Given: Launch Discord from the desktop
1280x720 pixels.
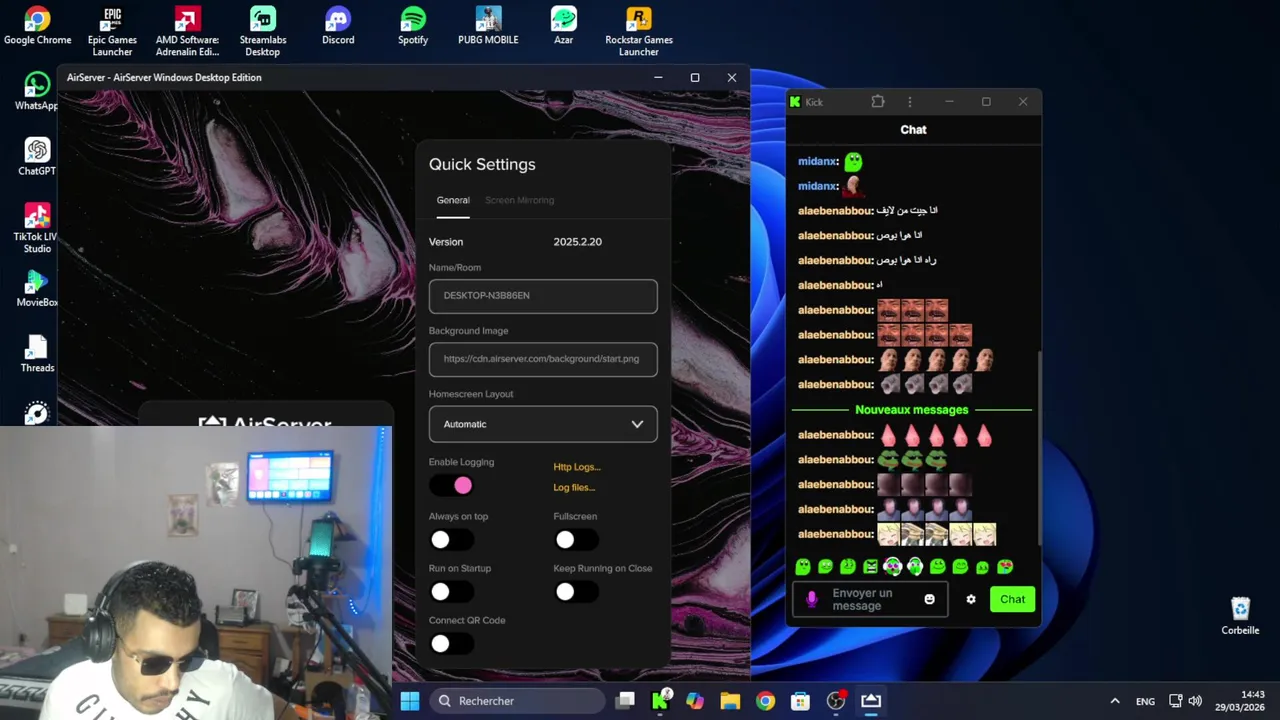Looking at the screenshot, I should (338, 26).
